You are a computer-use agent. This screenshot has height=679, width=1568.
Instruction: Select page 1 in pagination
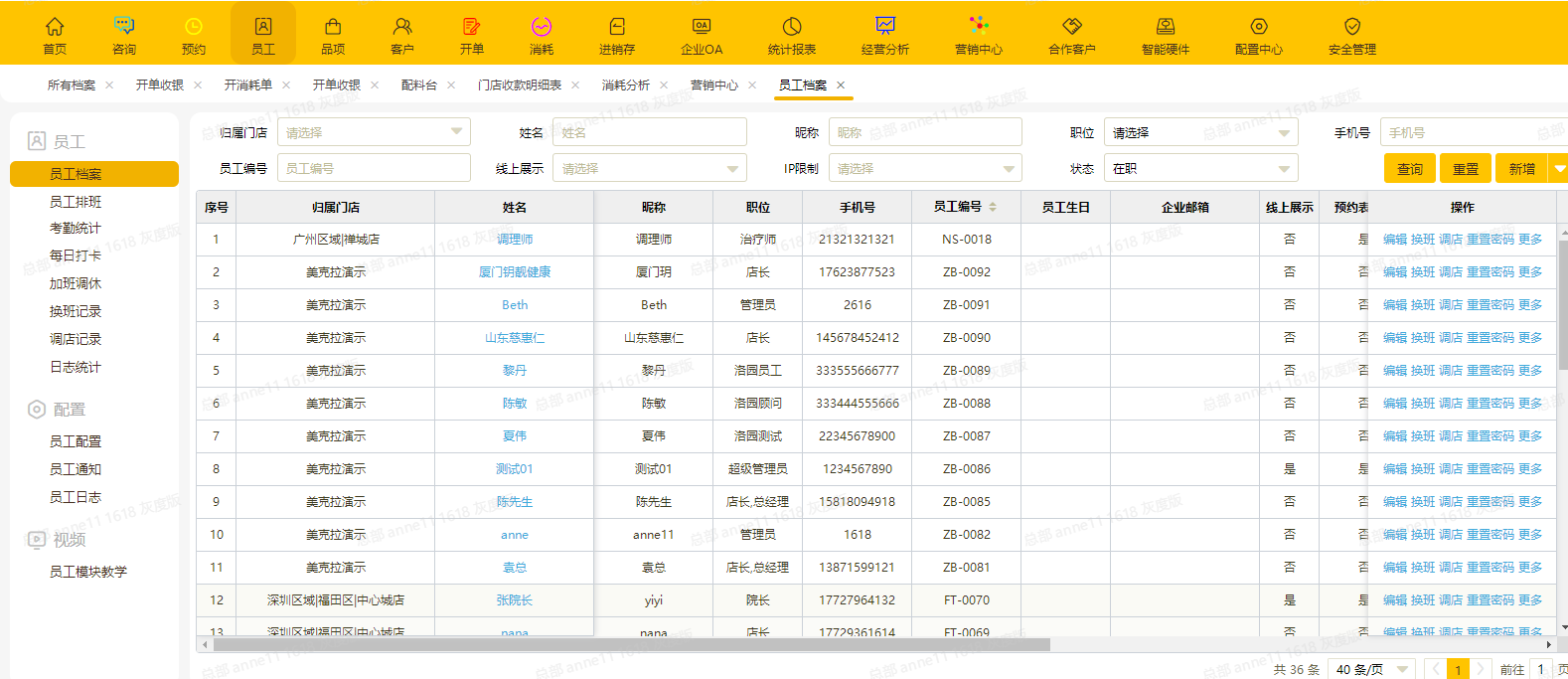click(x=1458, y=669)
